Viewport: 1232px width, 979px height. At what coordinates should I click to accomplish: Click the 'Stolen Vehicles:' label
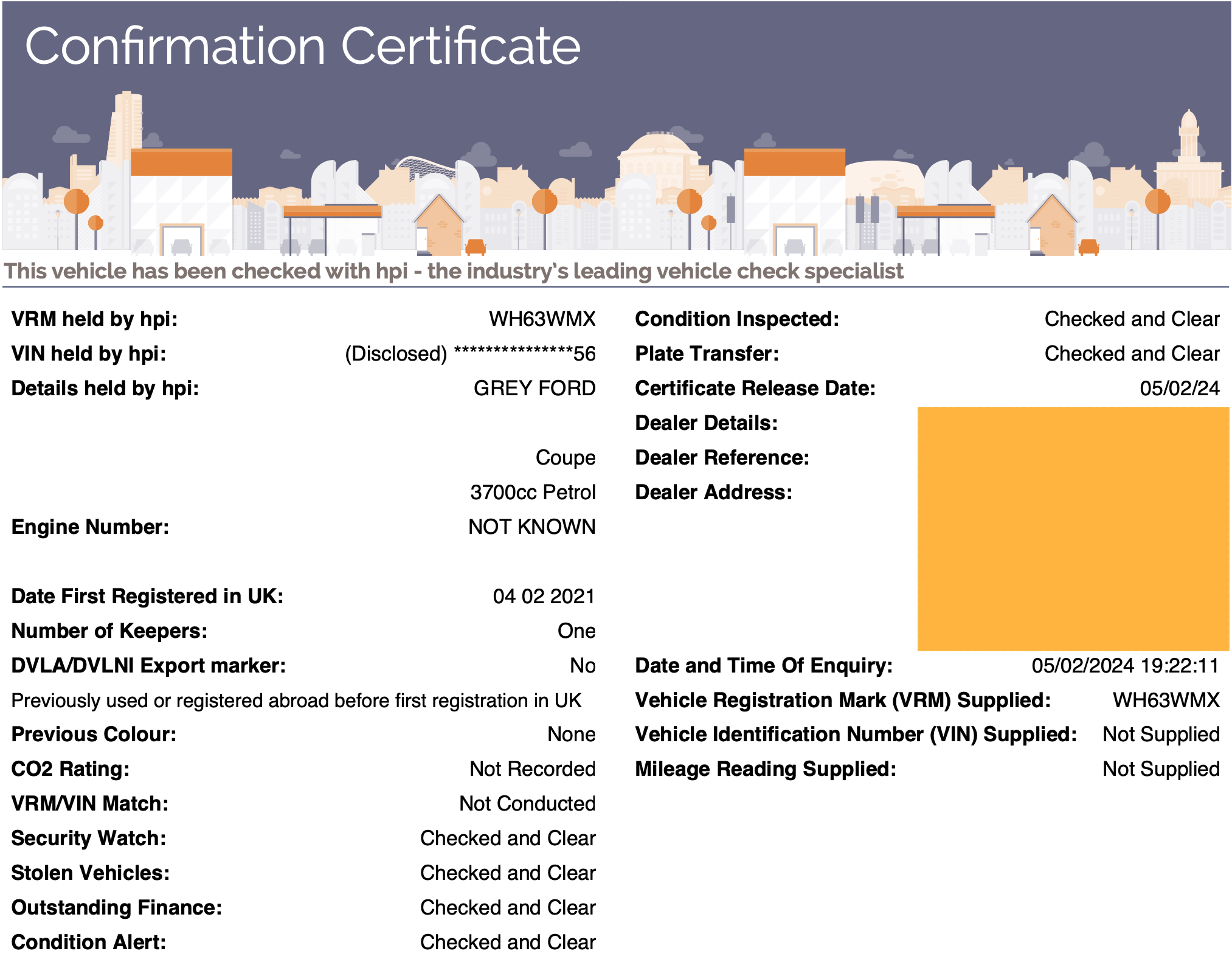pos(91,873)
